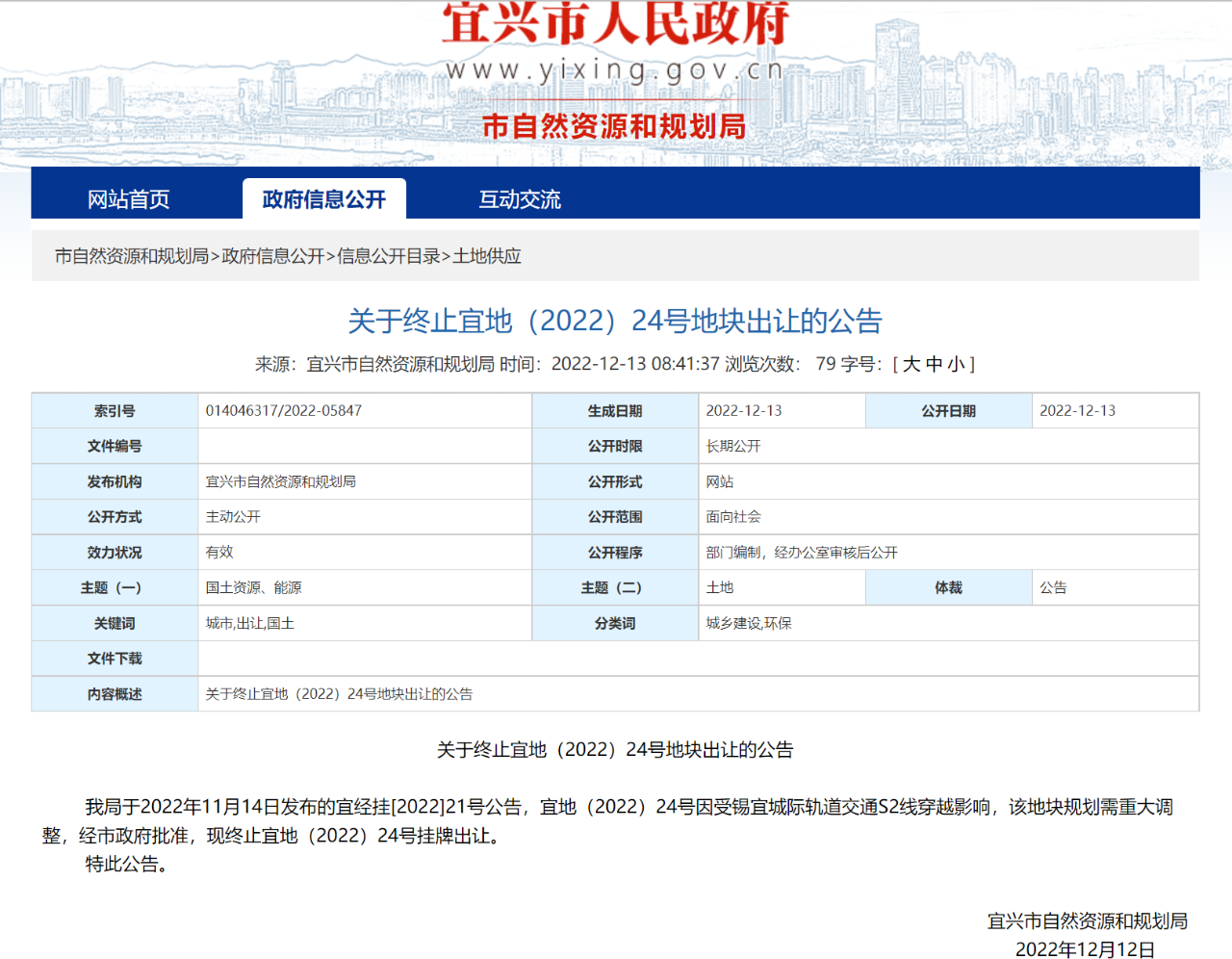Click the blue article title 关于终止宜地（2022）24号地块出让的公告
Viewport: 1232px width, 959px height.
tap(615, 321)
